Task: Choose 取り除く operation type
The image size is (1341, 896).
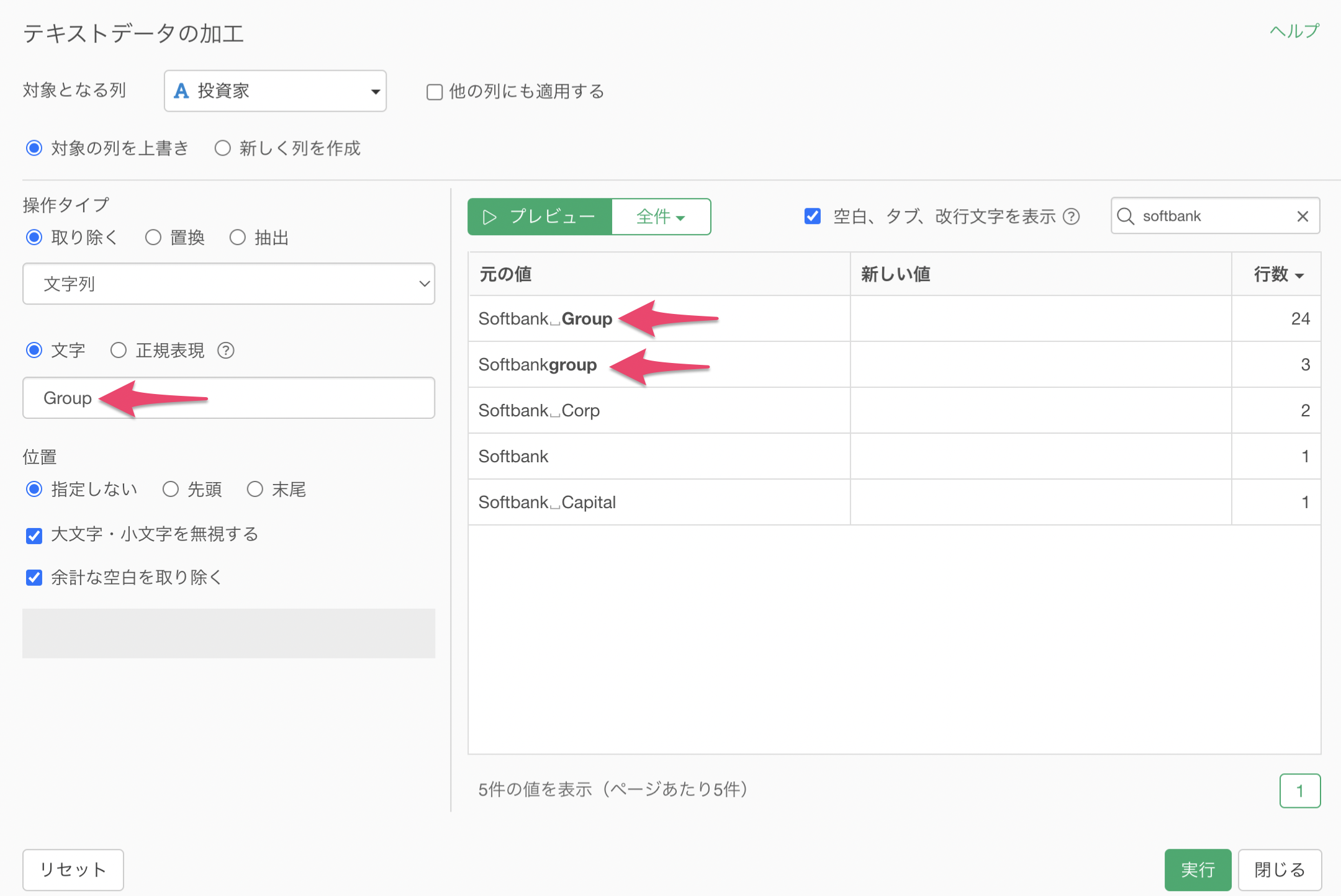Action: (x=34, y=238)
